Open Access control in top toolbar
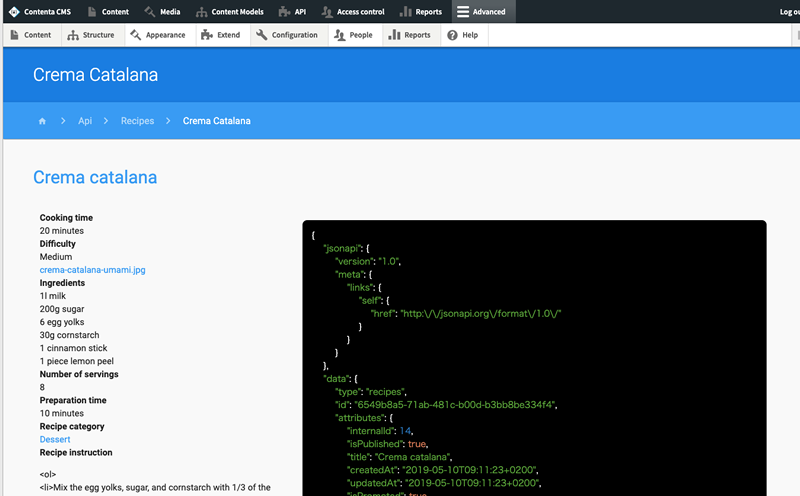Image resolution: width=800 pixels, height=496 pixels. pos(353,12)
